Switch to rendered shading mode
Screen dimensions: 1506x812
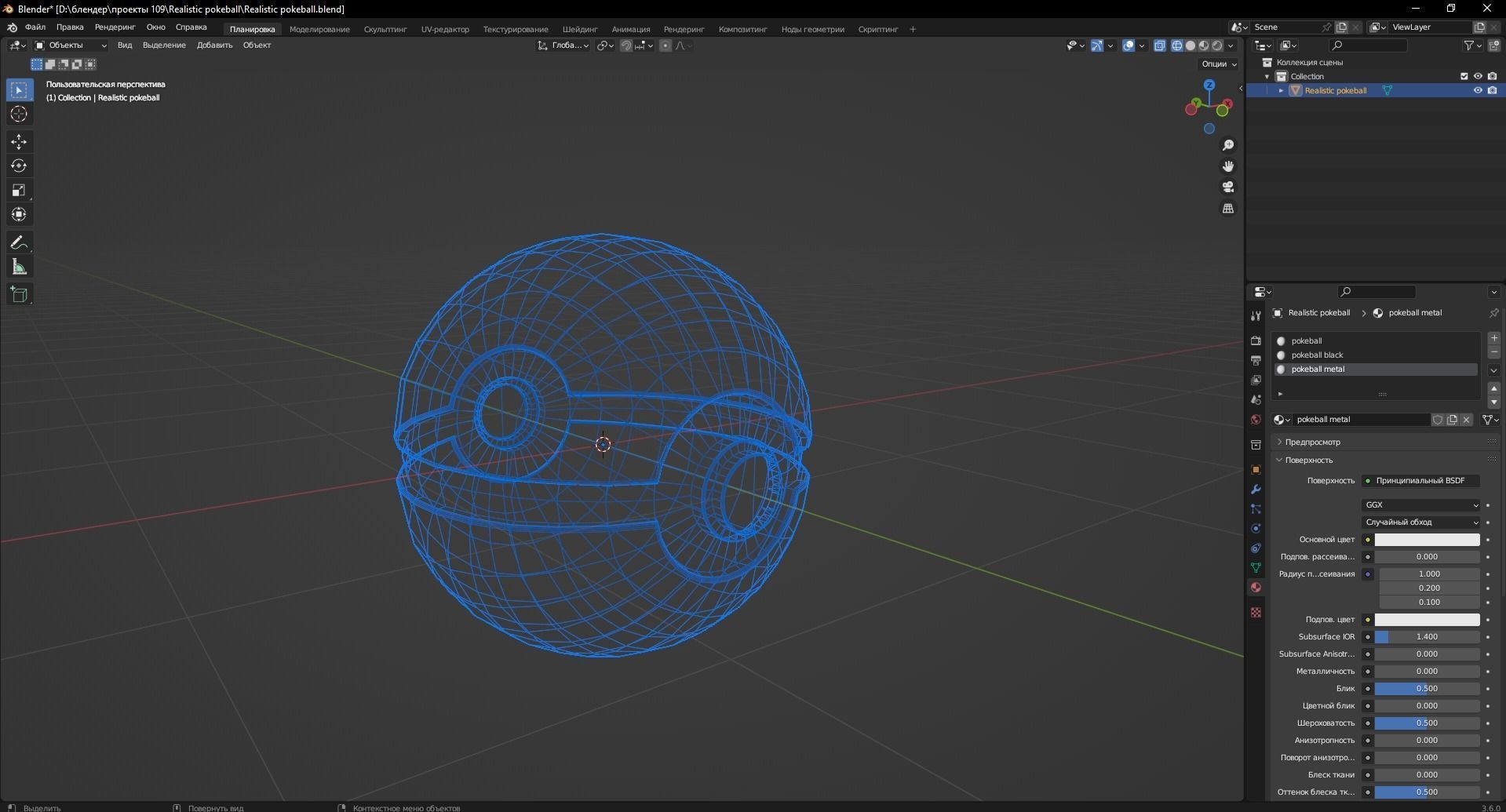pos(1216,46)
